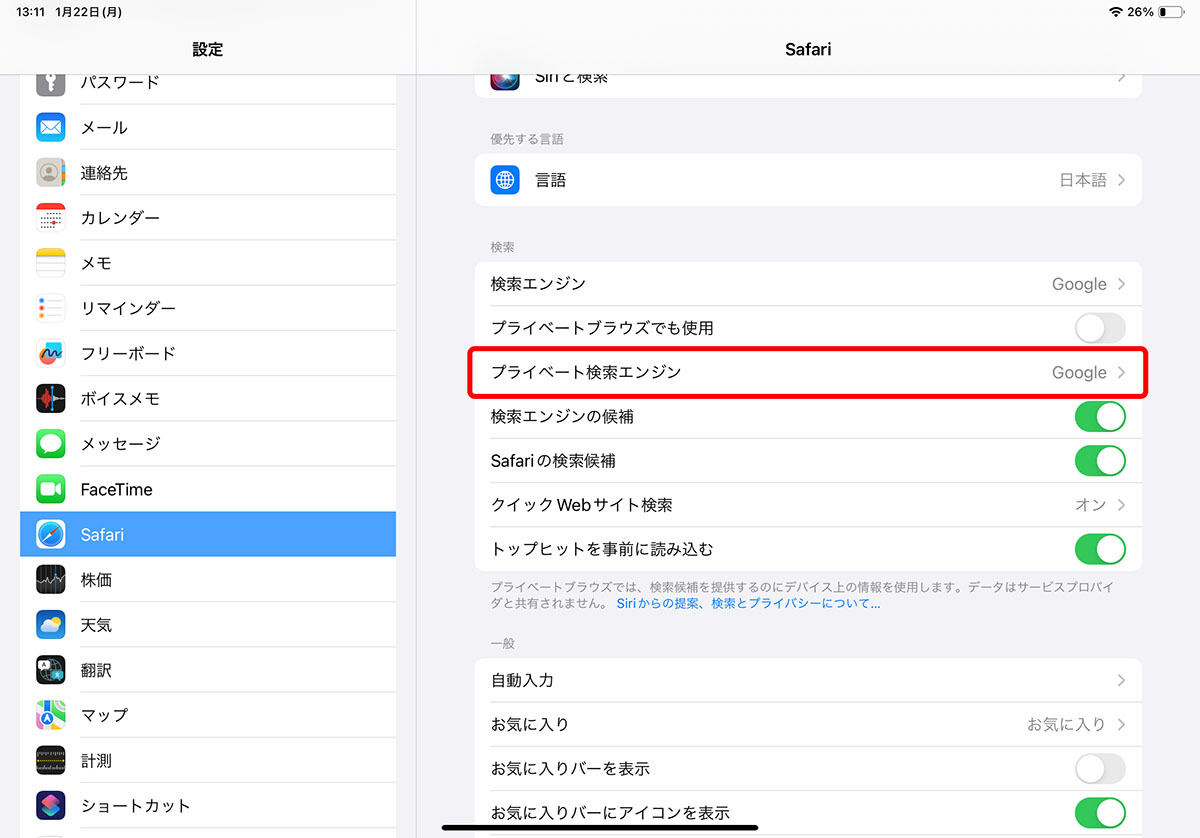Select メール in settings sidebar

(x=208, y=127)
